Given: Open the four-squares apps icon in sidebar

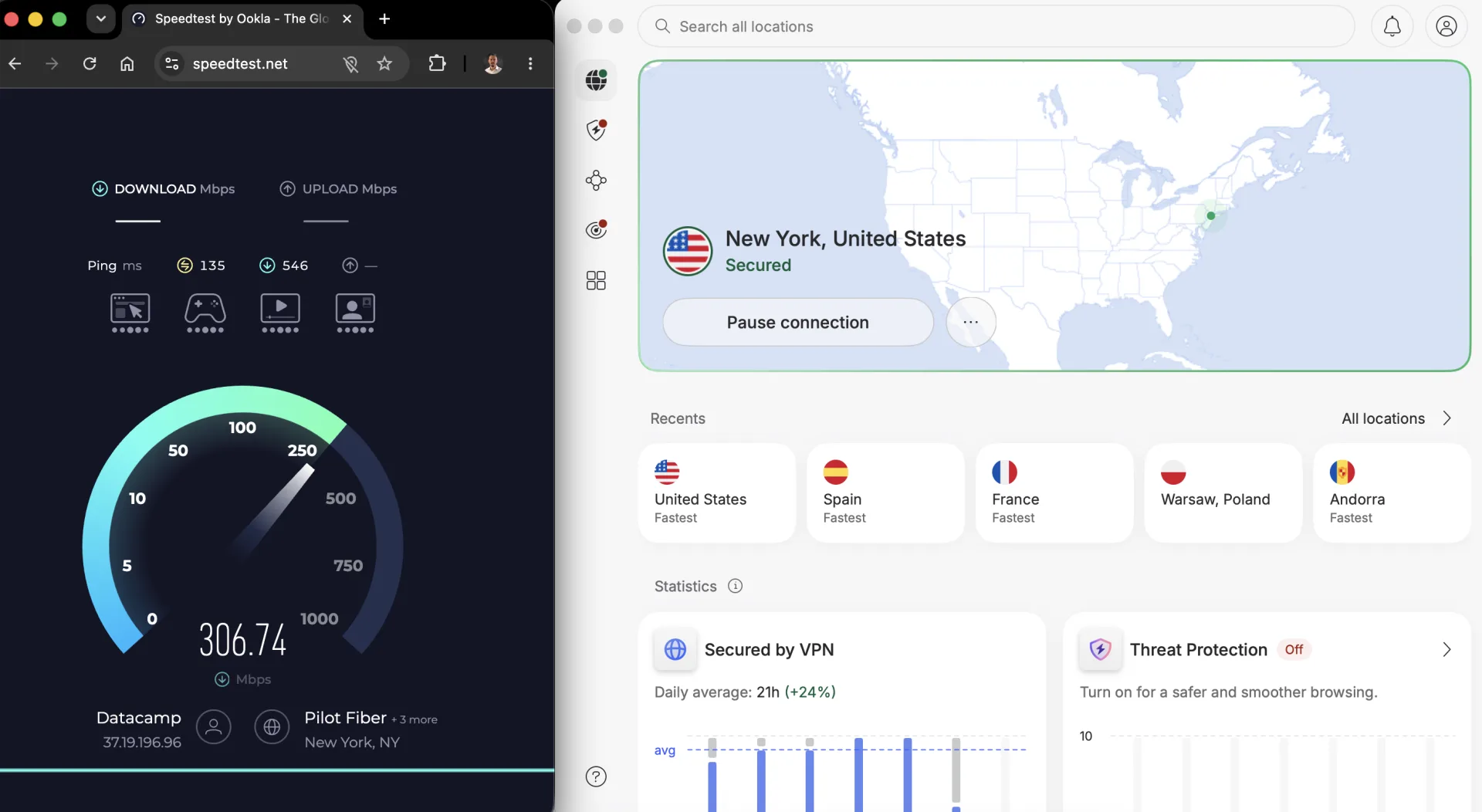Looking at the screenshot, I should coord(596,280).
